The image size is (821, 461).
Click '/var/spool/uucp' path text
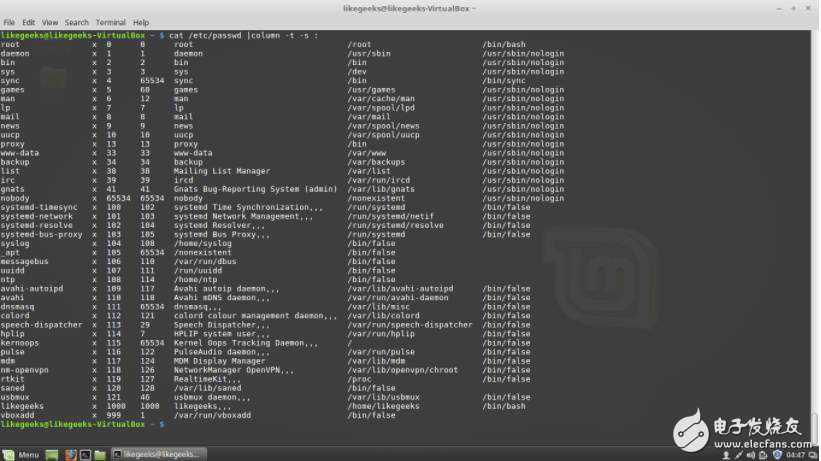coord(383,135)
